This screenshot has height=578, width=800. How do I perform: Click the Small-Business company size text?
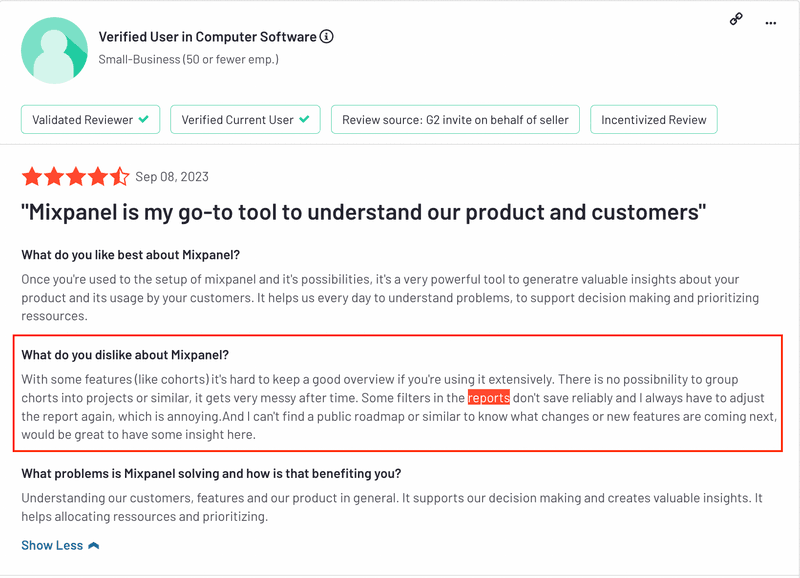click(x=188, y=59)
